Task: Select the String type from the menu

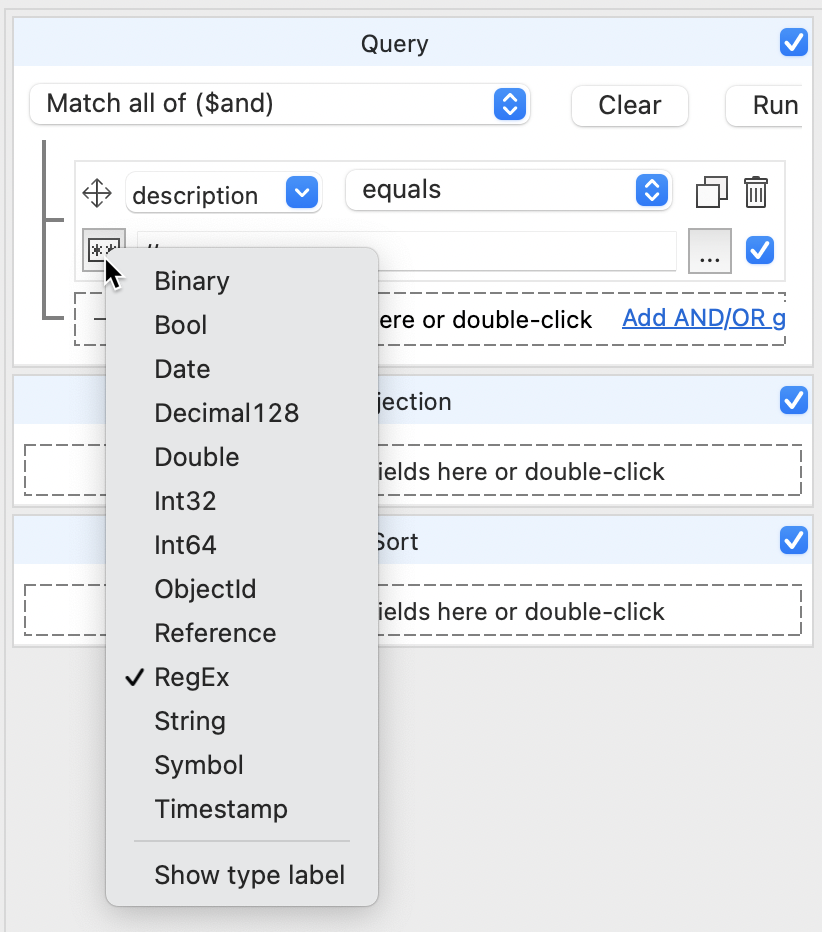Action: point(190,721)
